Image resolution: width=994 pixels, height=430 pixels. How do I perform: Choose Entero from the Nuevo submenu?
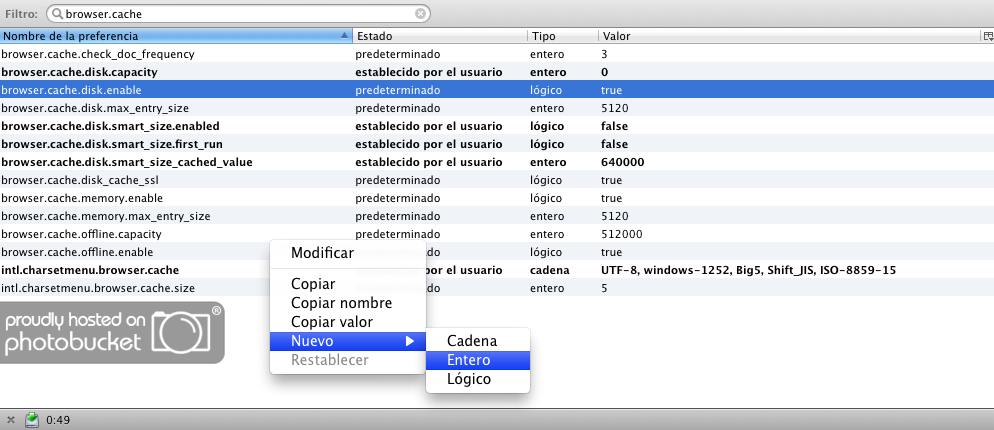(469, 360)
